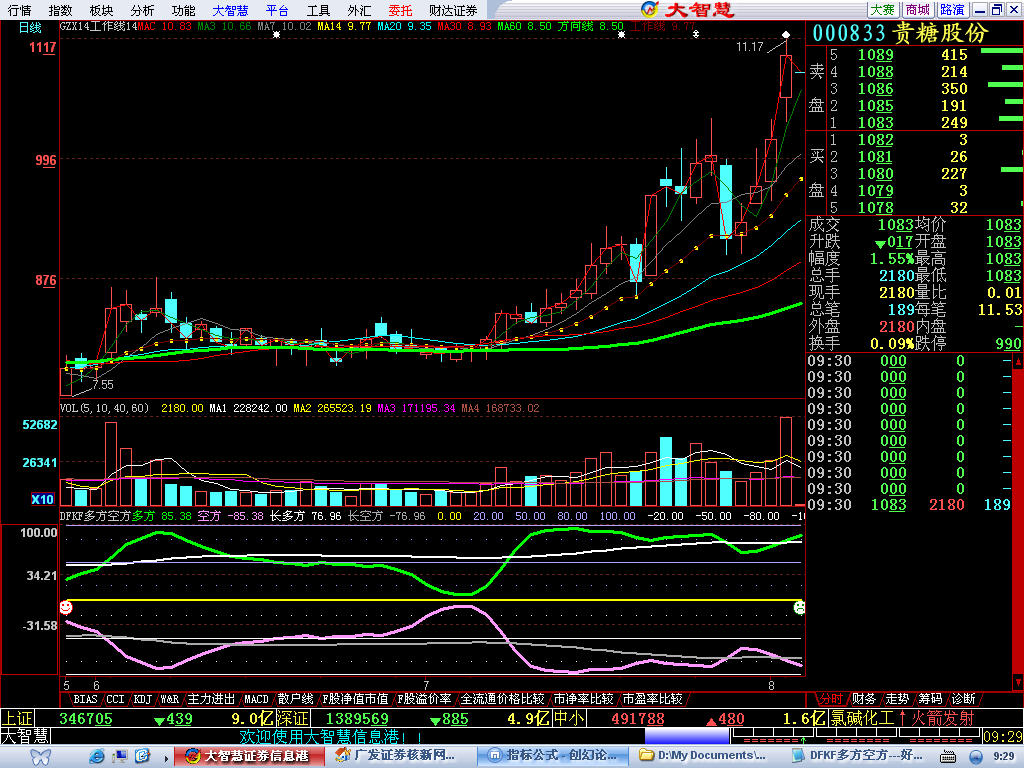The width and height of the screenshot is (1024, 768).
Task: Select the 分时 tab in side panel
Action: pyautogui.click(x=831, y=699)
